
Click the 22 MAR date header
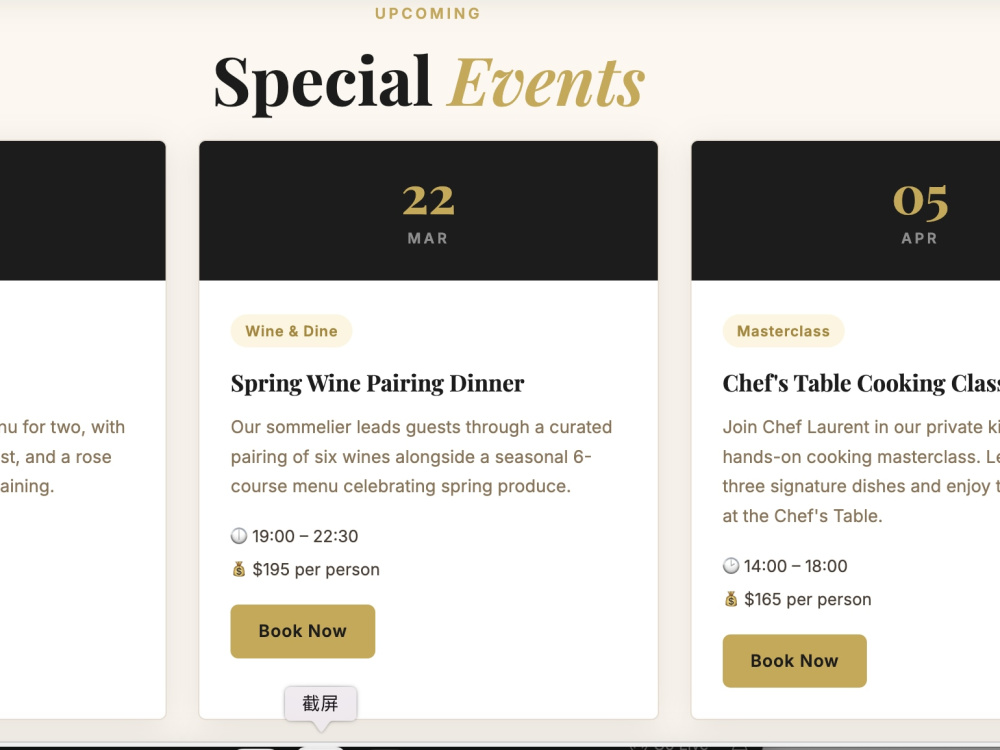coord(428,211)
